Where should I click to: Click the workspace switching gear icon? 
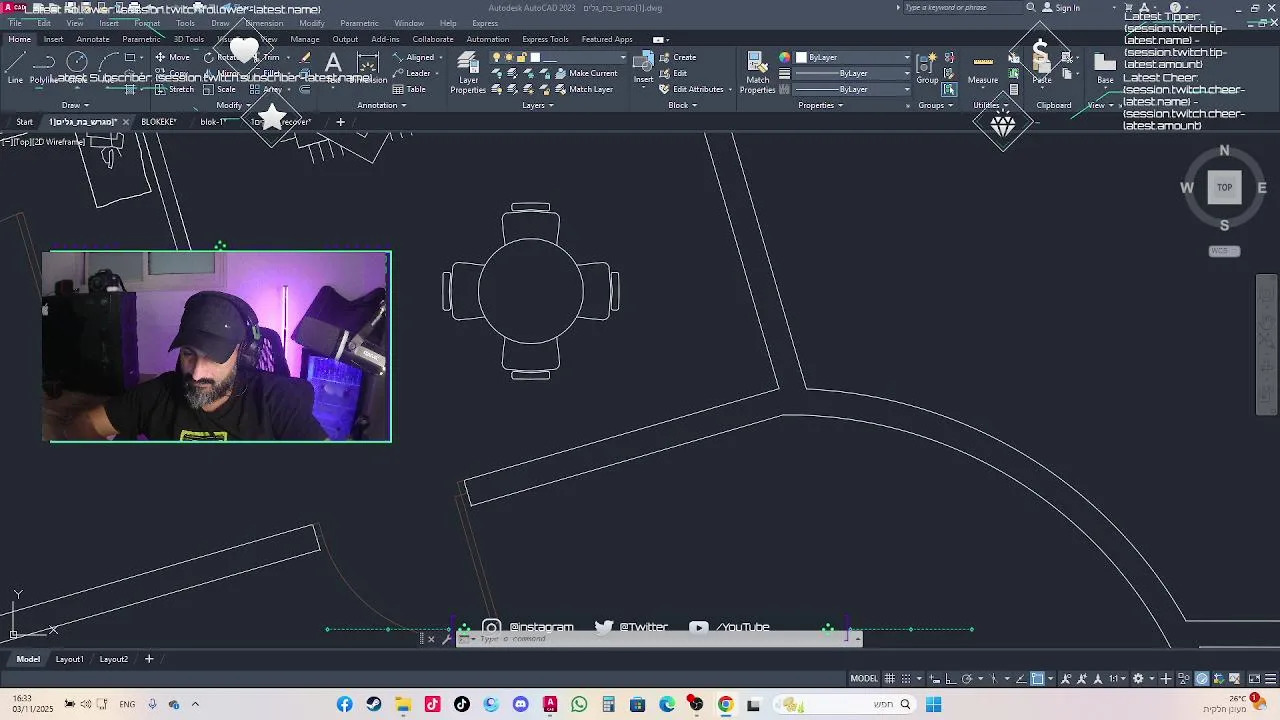click(x=1138, y=679)
